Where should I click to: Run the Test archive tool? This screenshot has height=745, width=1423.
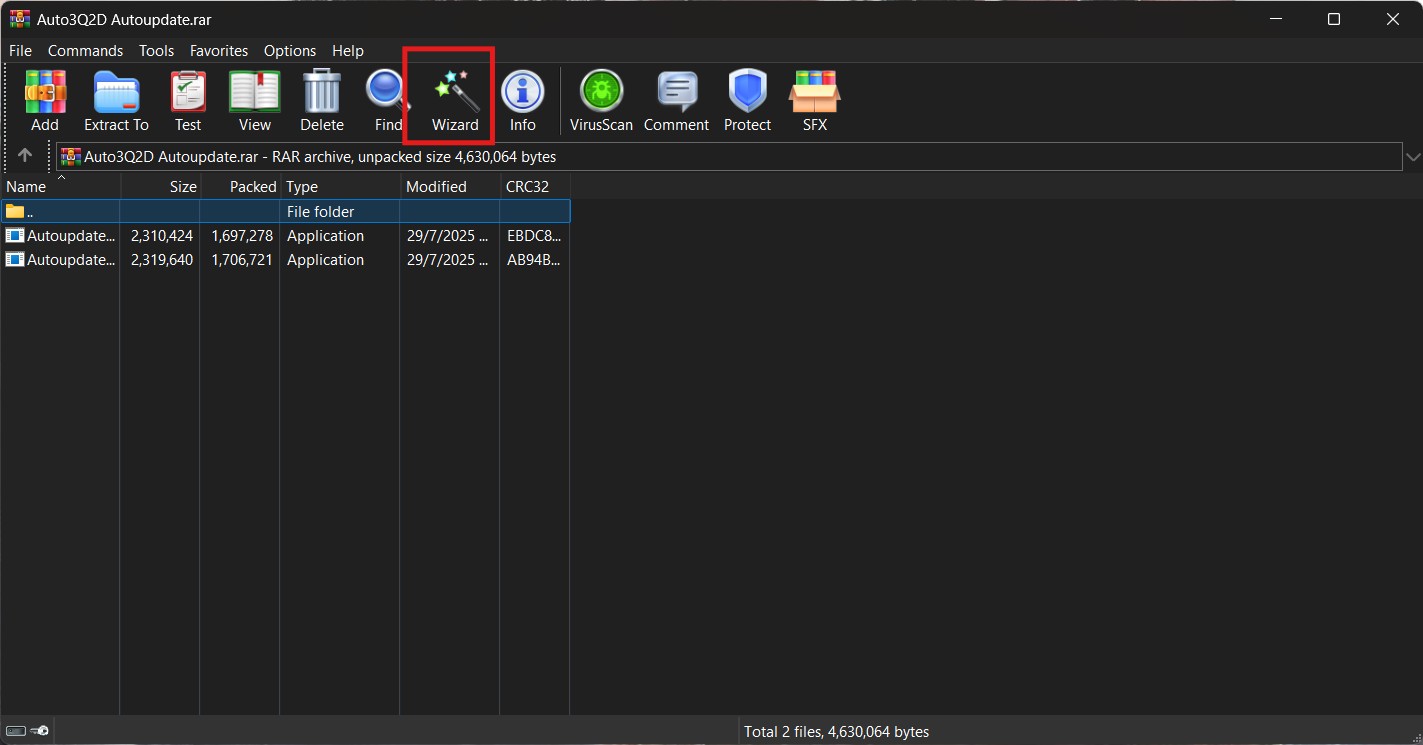tap(188, 101)
